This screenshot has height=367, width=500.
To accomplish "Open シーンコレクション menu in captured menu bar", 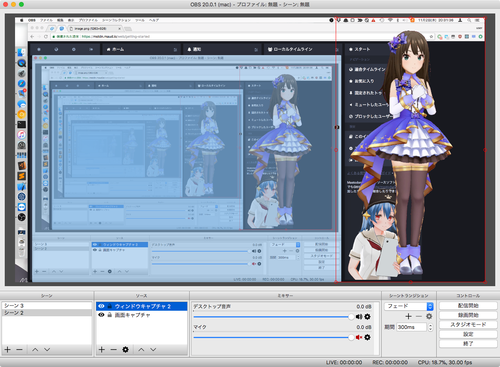I will [x=116, y=20].
